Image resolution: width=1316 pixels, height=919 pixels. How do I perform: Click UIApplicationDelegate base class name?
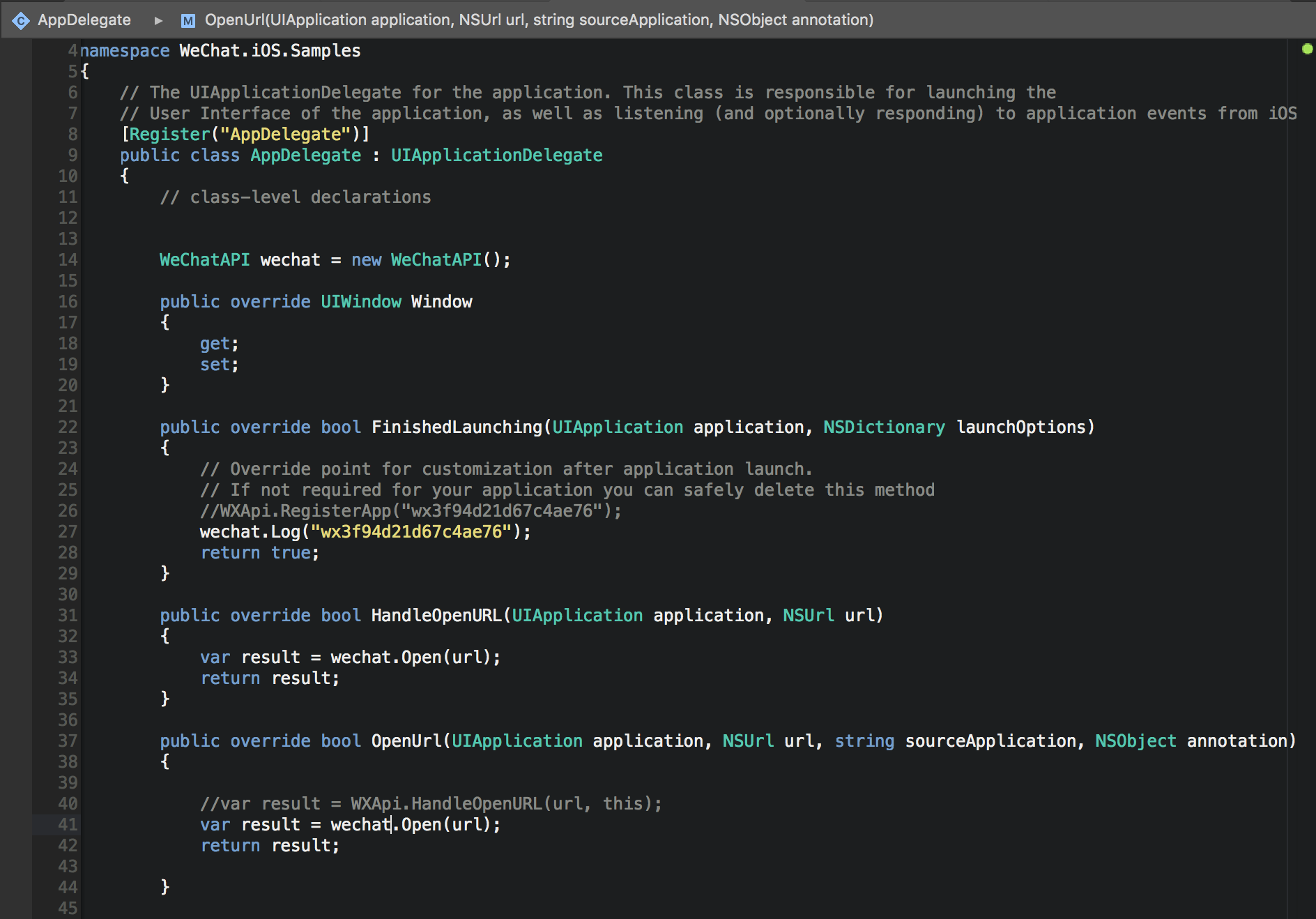point(496,155)
